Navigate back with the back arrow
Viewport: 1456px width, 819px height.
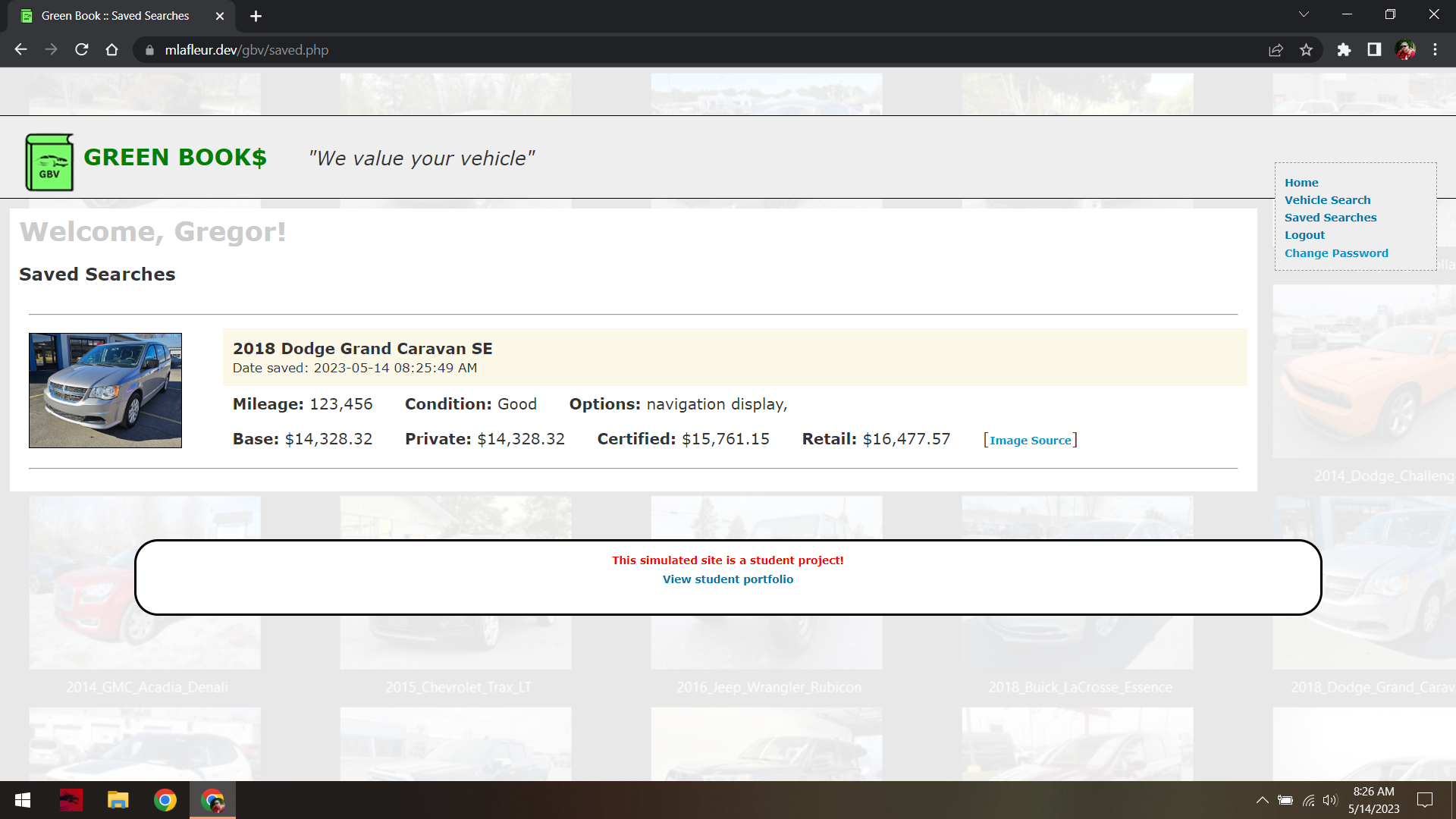pos(20,50)
